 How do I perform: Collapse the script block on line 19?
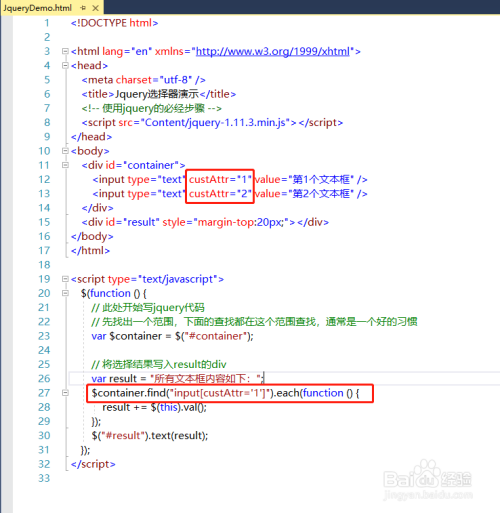[x=65, y=279]
